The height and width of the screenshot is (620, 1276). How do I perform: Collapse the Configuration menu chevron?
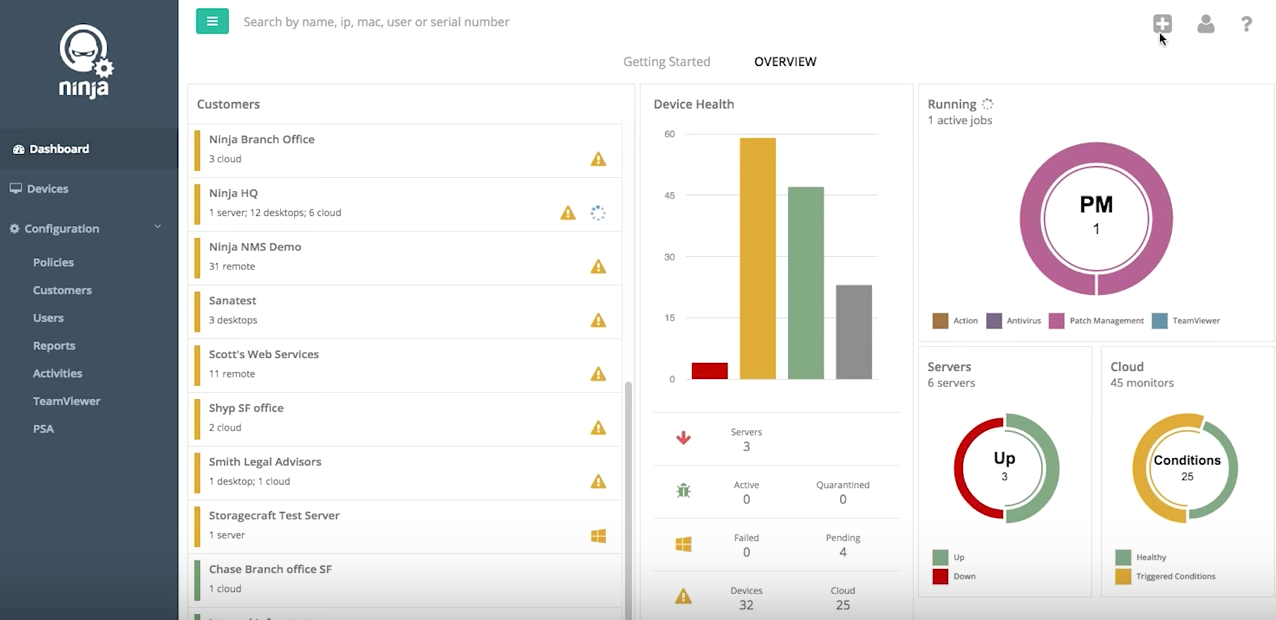[x=158, y=228]
